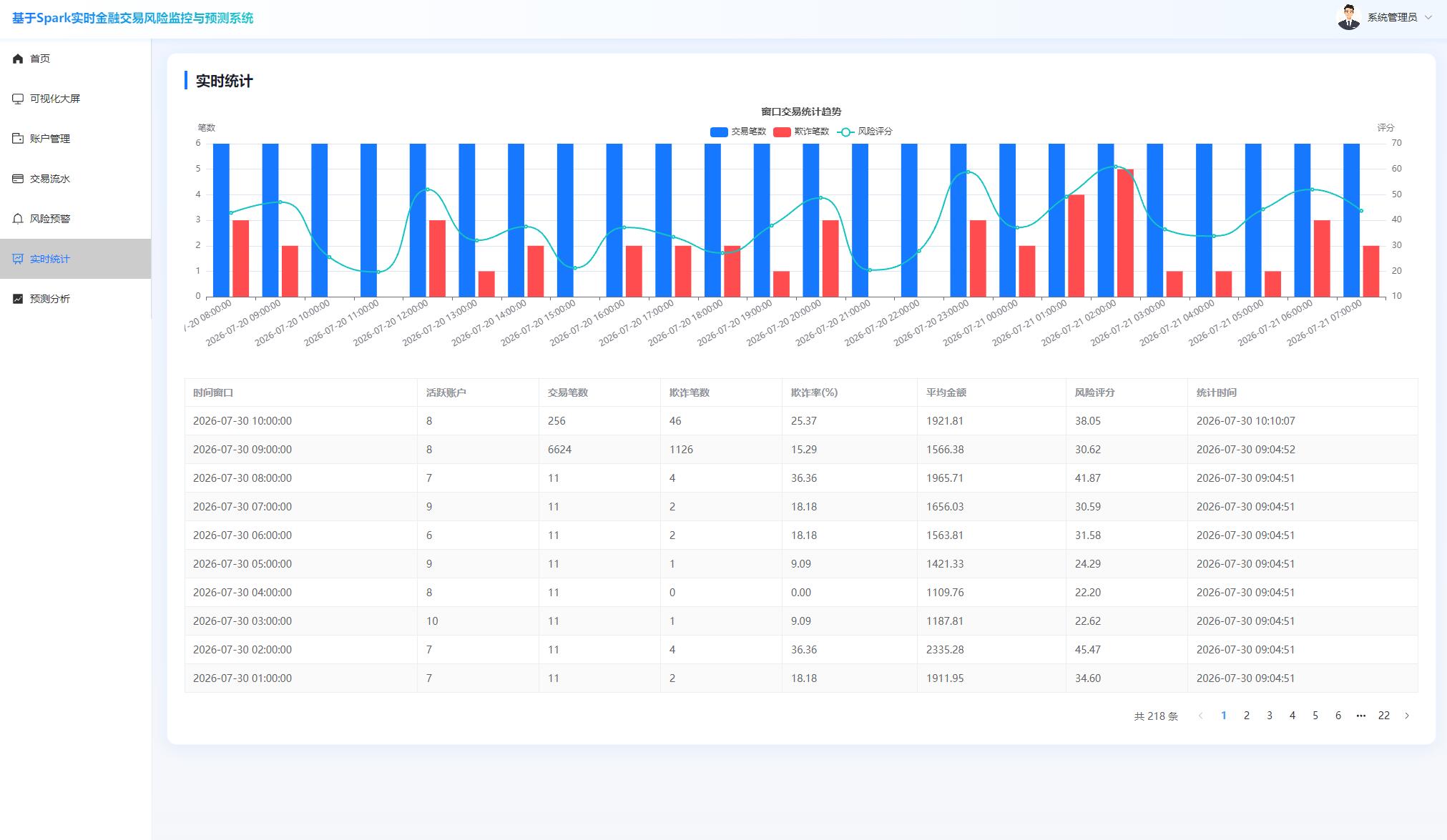
Task: Go to pagination page 5
Action: [x=1315, y=716]
